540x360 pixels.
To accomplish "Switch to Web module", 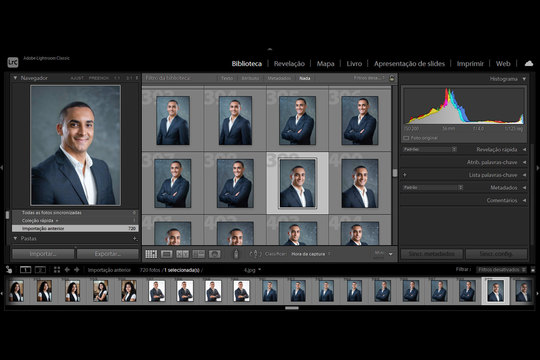I will pos(503,64).
